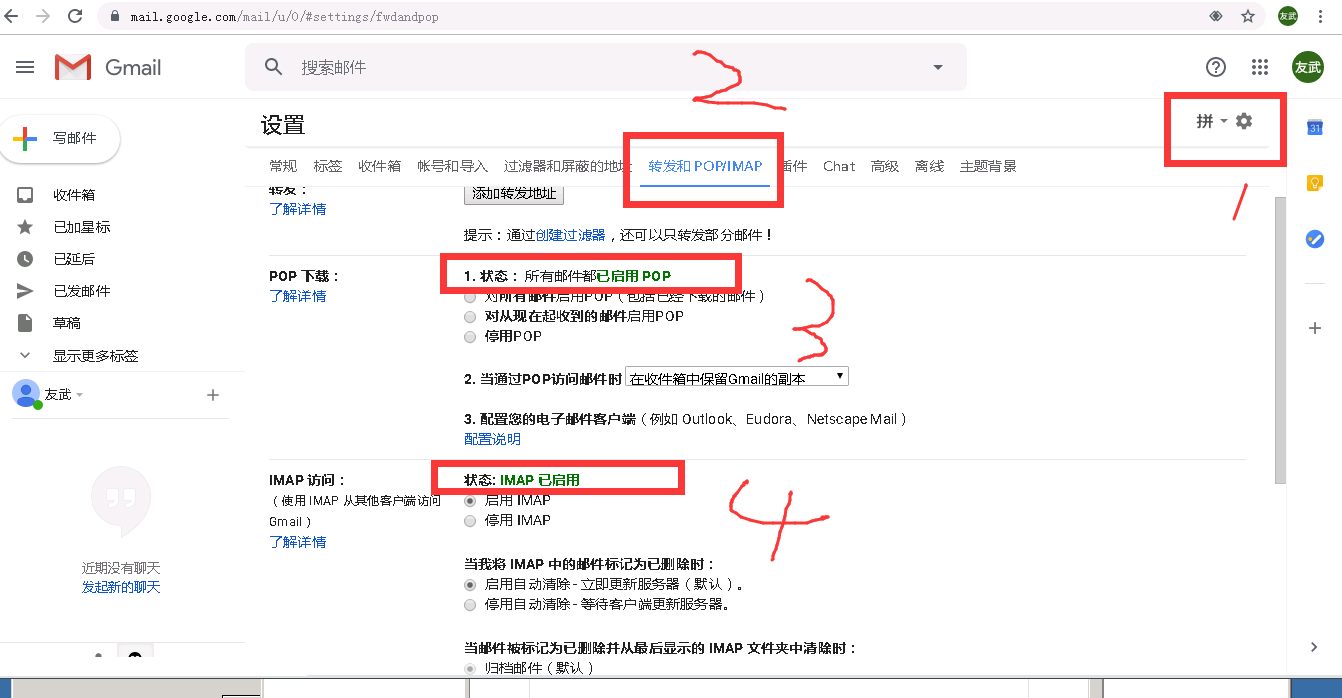
Task: Expand 显示更多标签 in the sidebar
Action: (95, 356)
